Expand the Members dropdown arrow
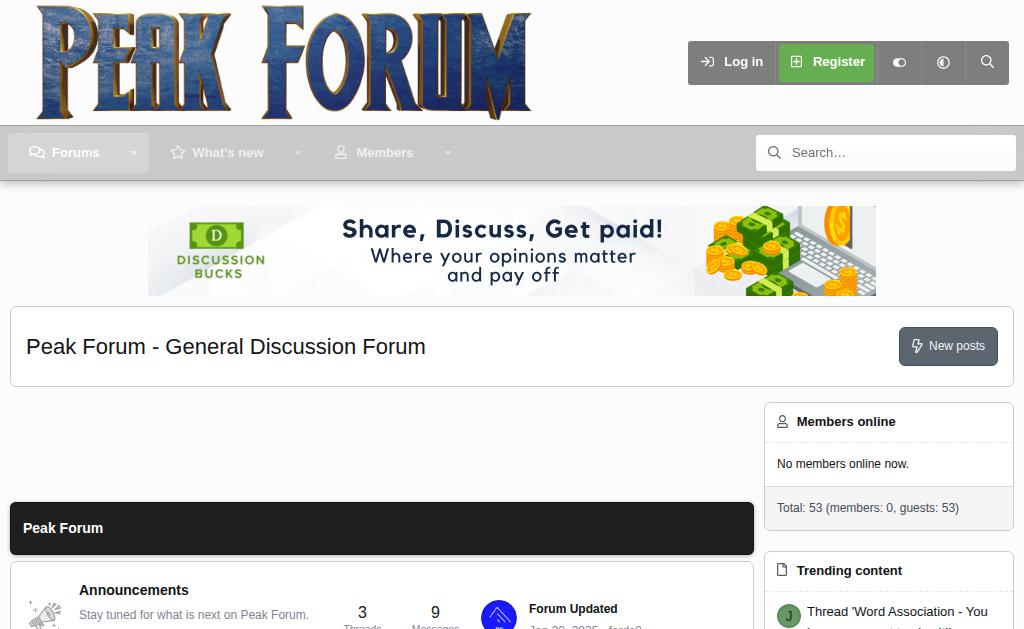The height and width of the screenshot is (629, 1024). pyautogui.click(x=448, y=153)
